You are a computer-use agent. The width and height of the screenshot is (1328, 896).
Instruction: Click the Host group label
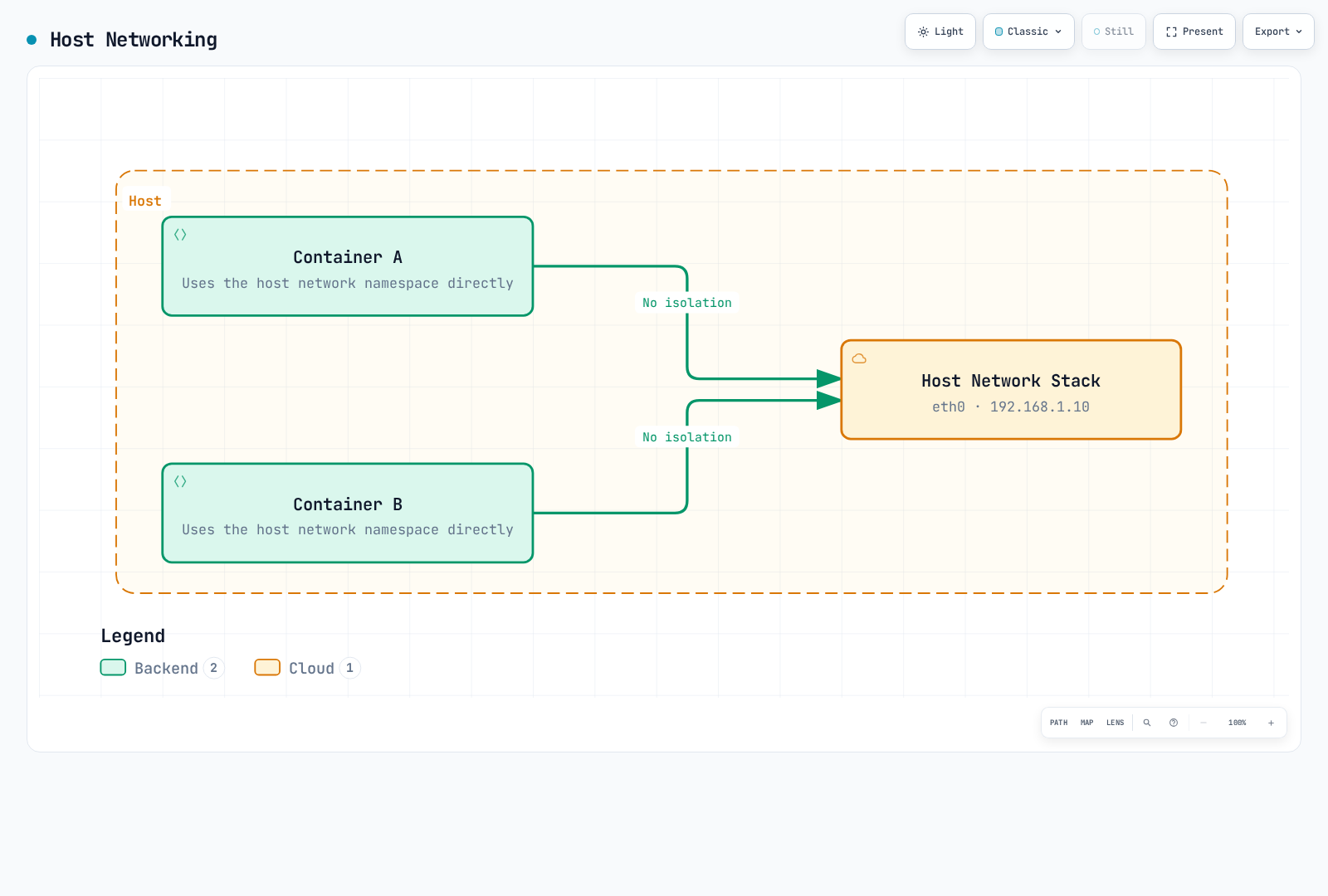(145, 201)
